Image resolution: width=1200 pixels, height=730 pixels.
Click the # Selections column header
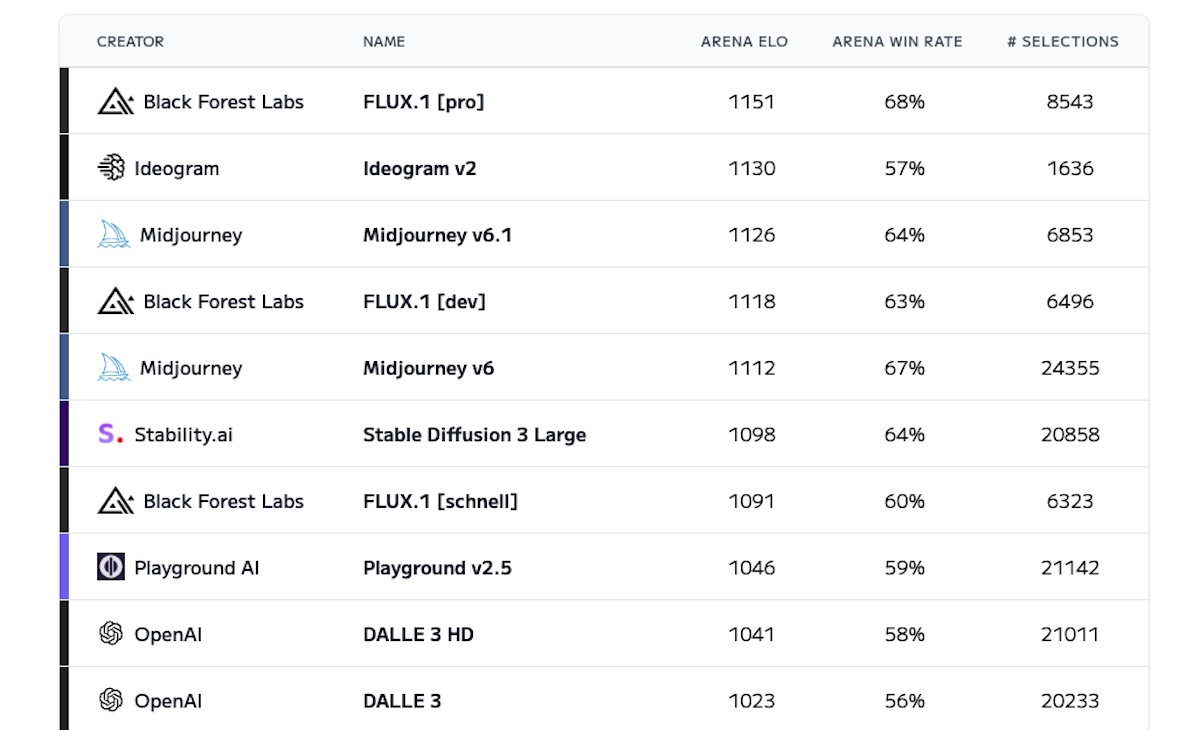1062,42
